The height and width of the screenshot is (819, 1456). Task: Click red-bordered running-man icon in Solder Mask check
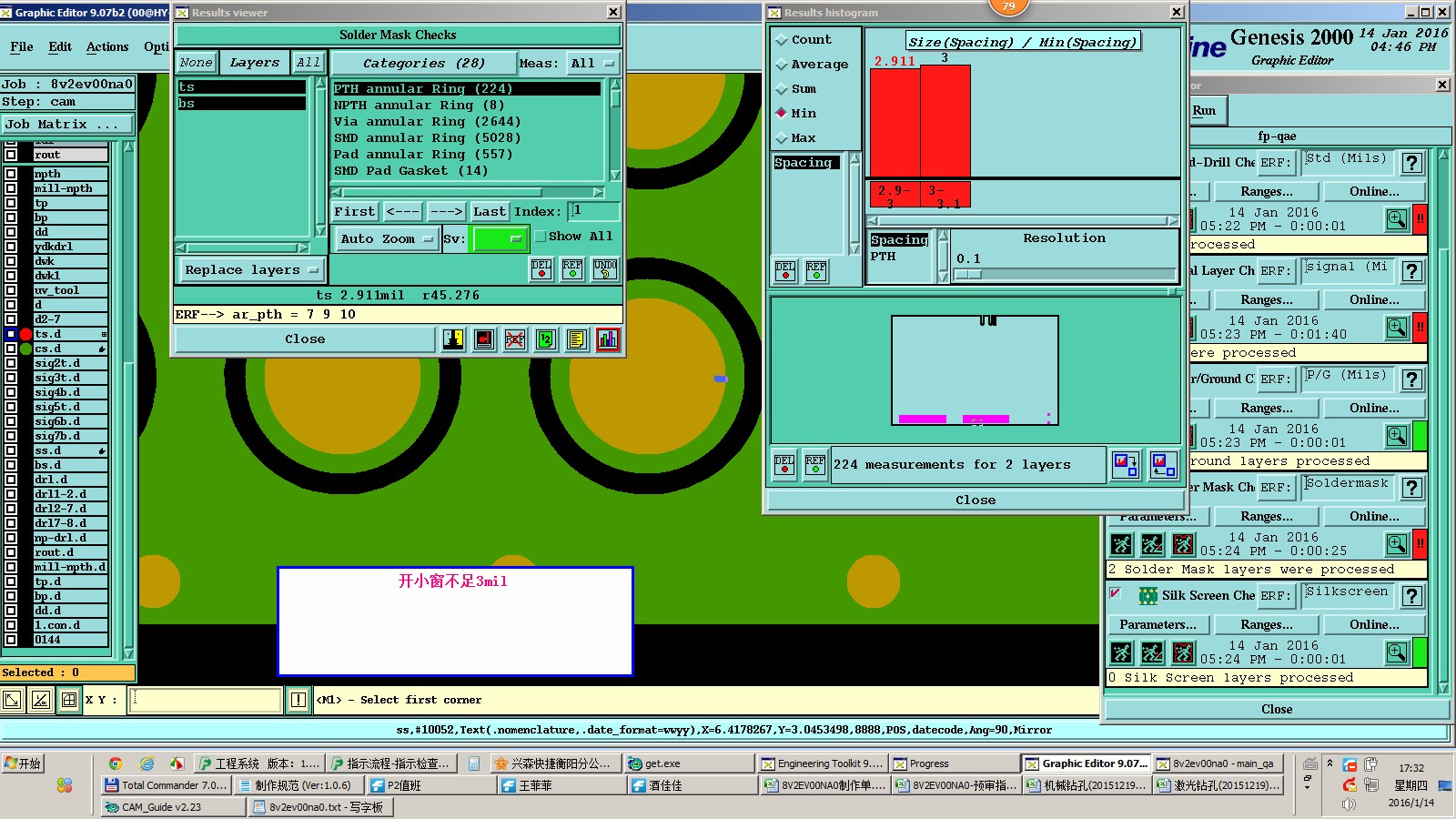tap(1183, 544)
